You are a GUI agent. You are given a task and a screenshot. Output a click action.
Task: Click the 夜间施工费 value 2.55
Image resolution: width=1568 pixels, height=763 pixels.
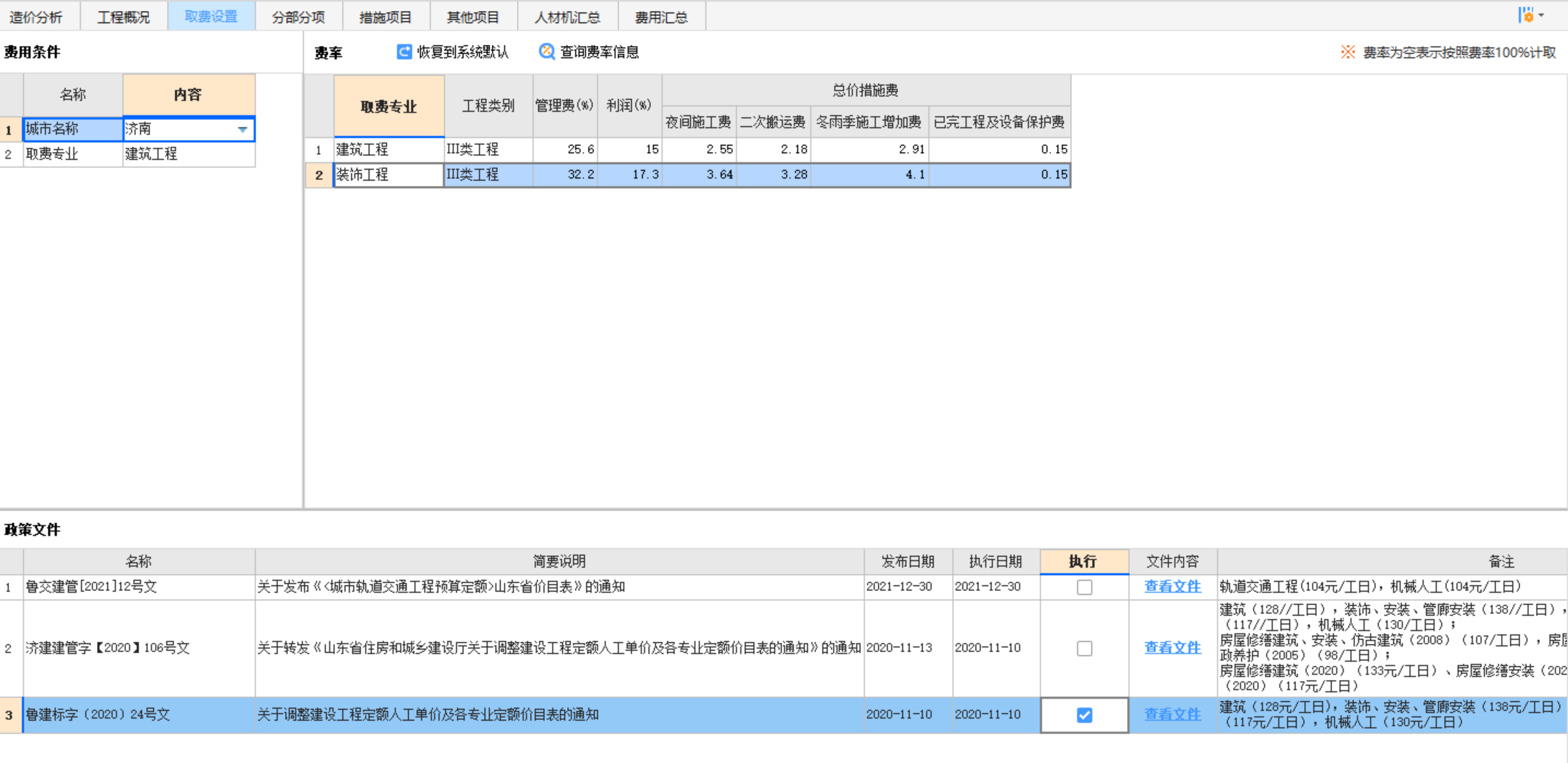pos(699,149)
